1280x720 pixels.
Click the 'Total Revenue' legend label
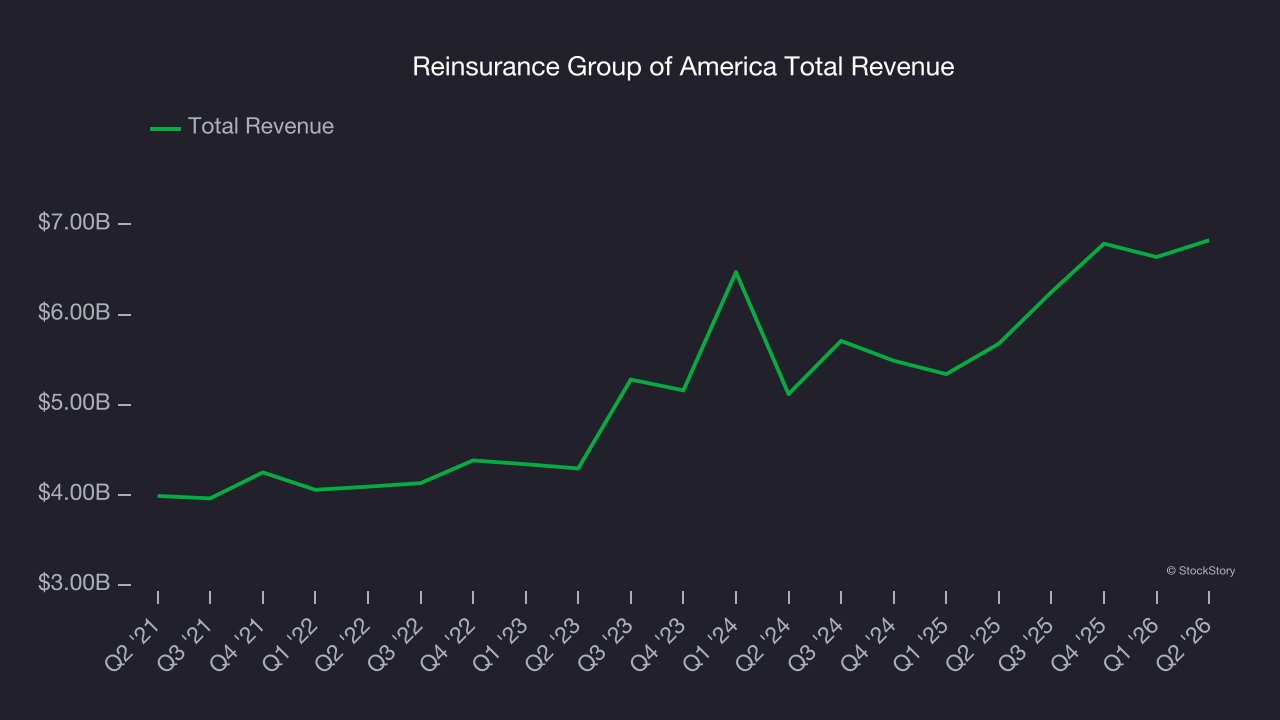coord(261,127)
